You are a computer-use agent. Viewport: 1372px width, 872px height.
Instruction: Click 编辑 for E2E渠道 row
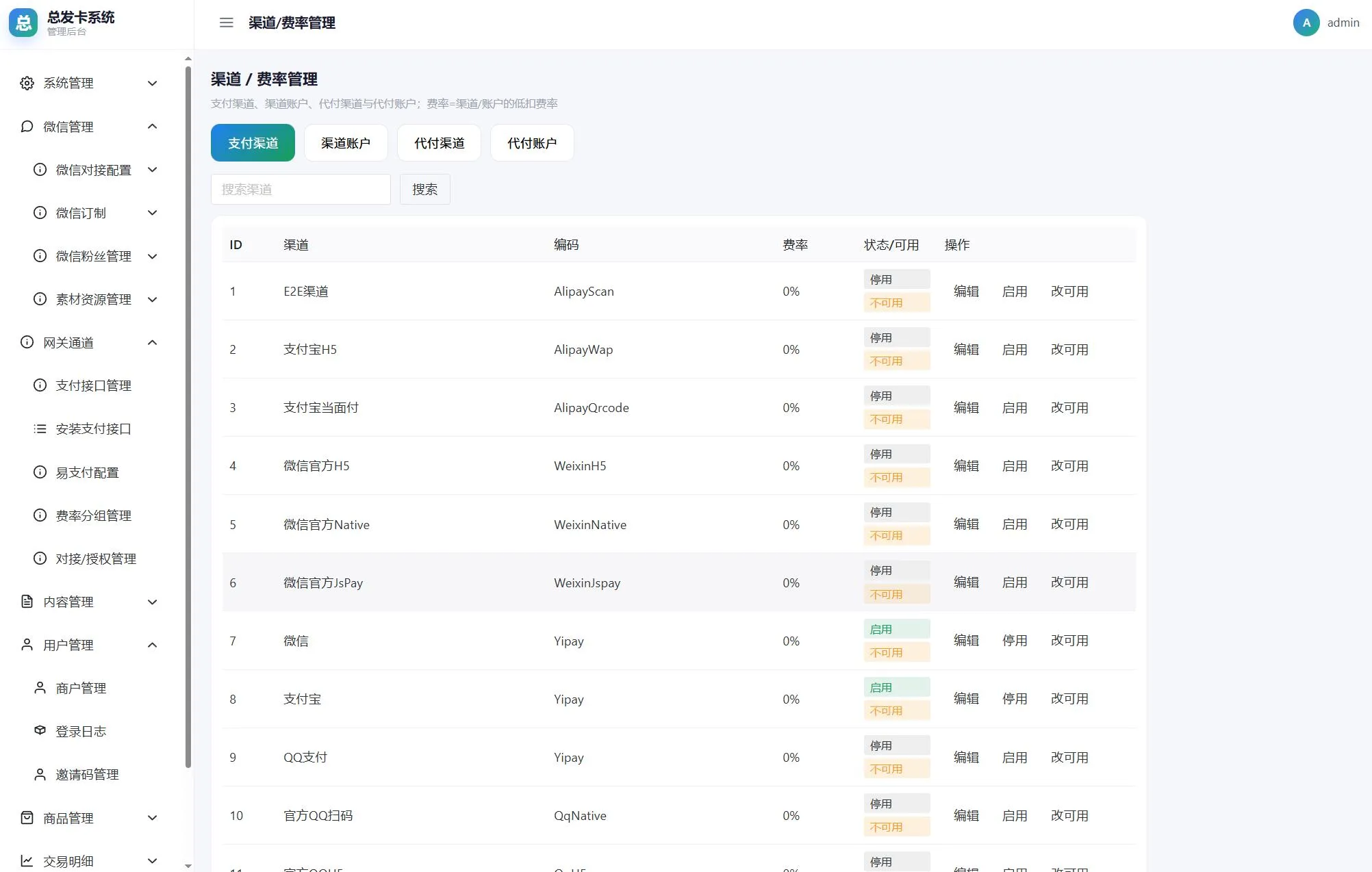tap(966, 291)
